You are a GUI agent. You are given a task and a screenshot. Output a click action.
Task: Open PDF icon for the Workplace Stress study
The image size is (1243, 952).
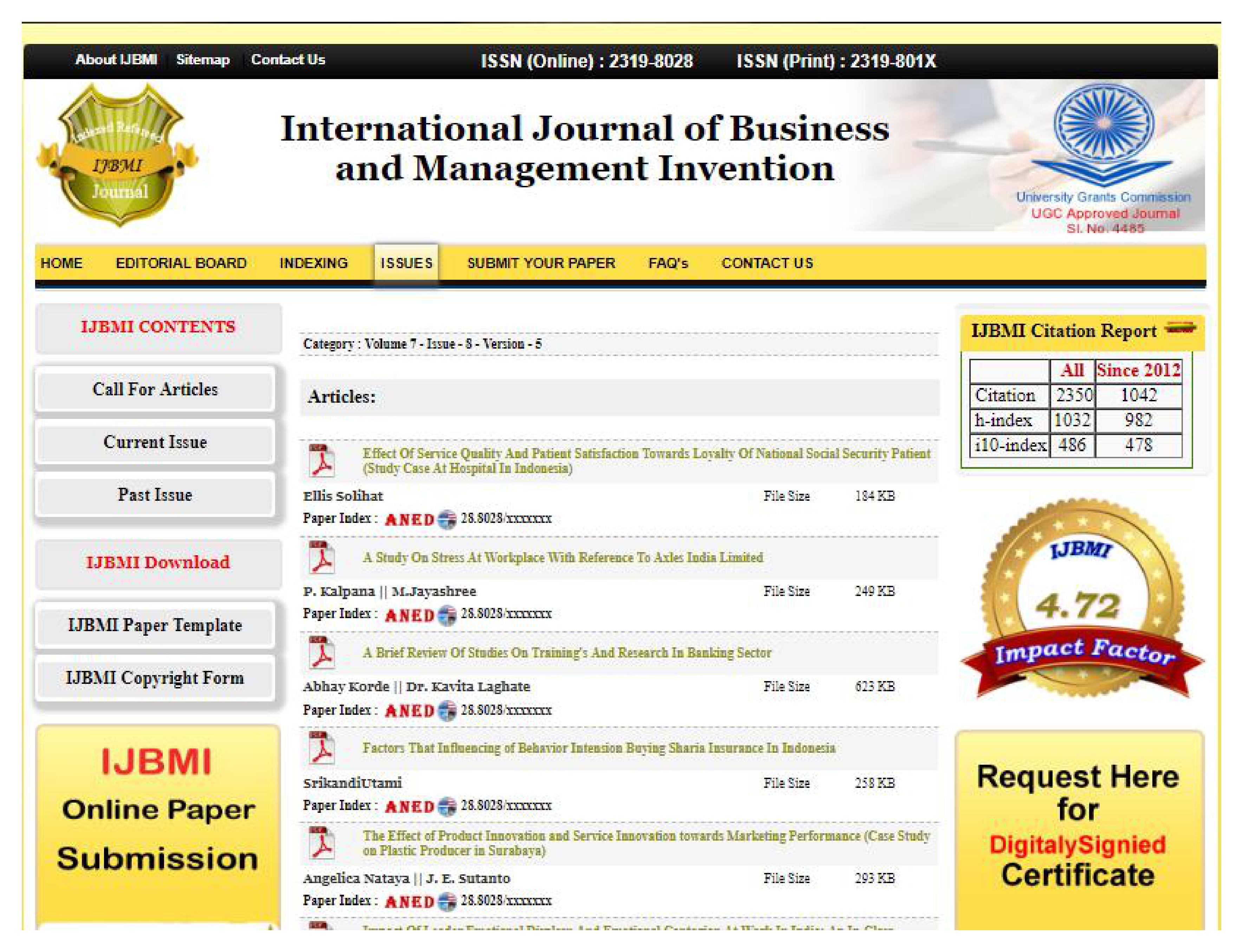321,557
